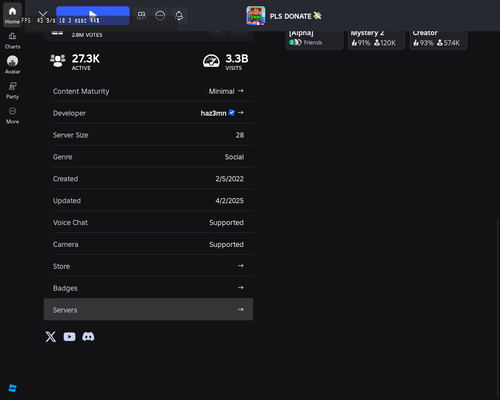Click the active players group icon
Viewport: 500px width, 400px height.
[58, 61]
